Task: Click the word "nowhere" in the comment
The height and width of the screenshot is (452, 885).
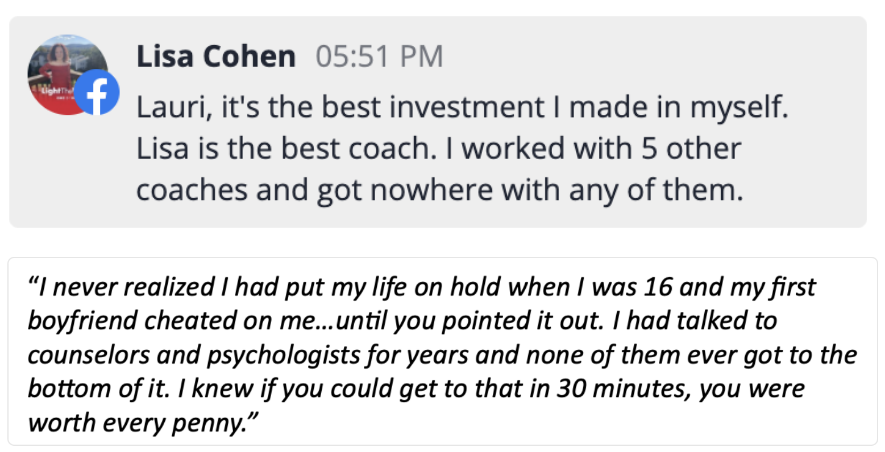Action: click(431, 190)
